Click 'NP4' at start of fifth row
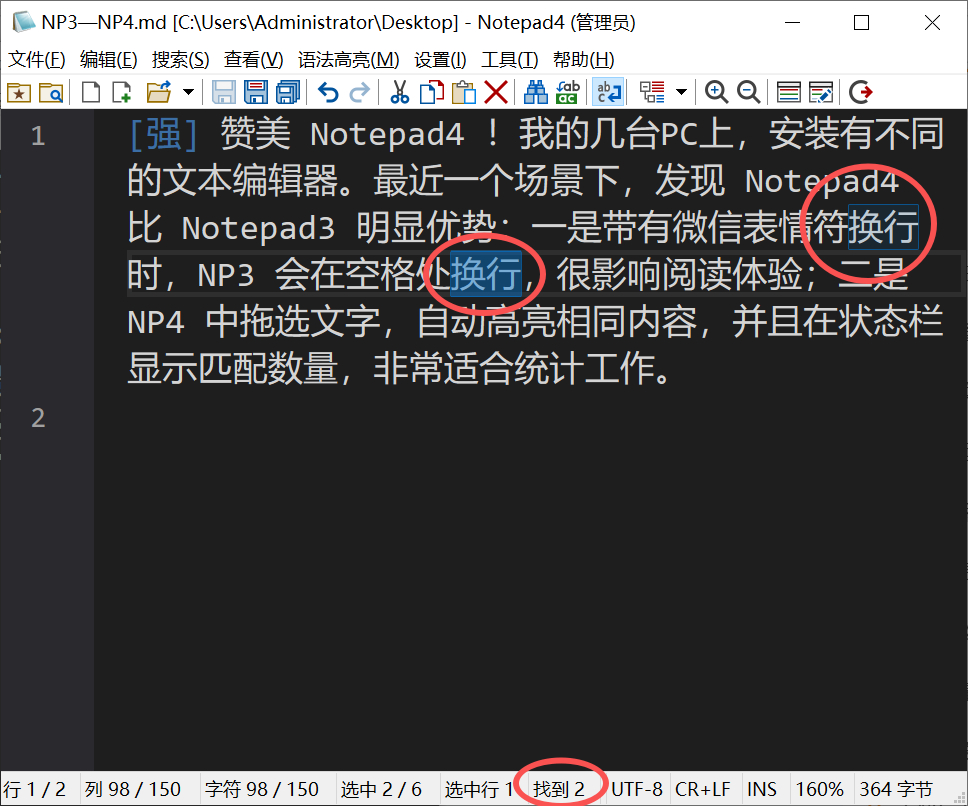This screenshot has height=806, width=968. point(156,323)
